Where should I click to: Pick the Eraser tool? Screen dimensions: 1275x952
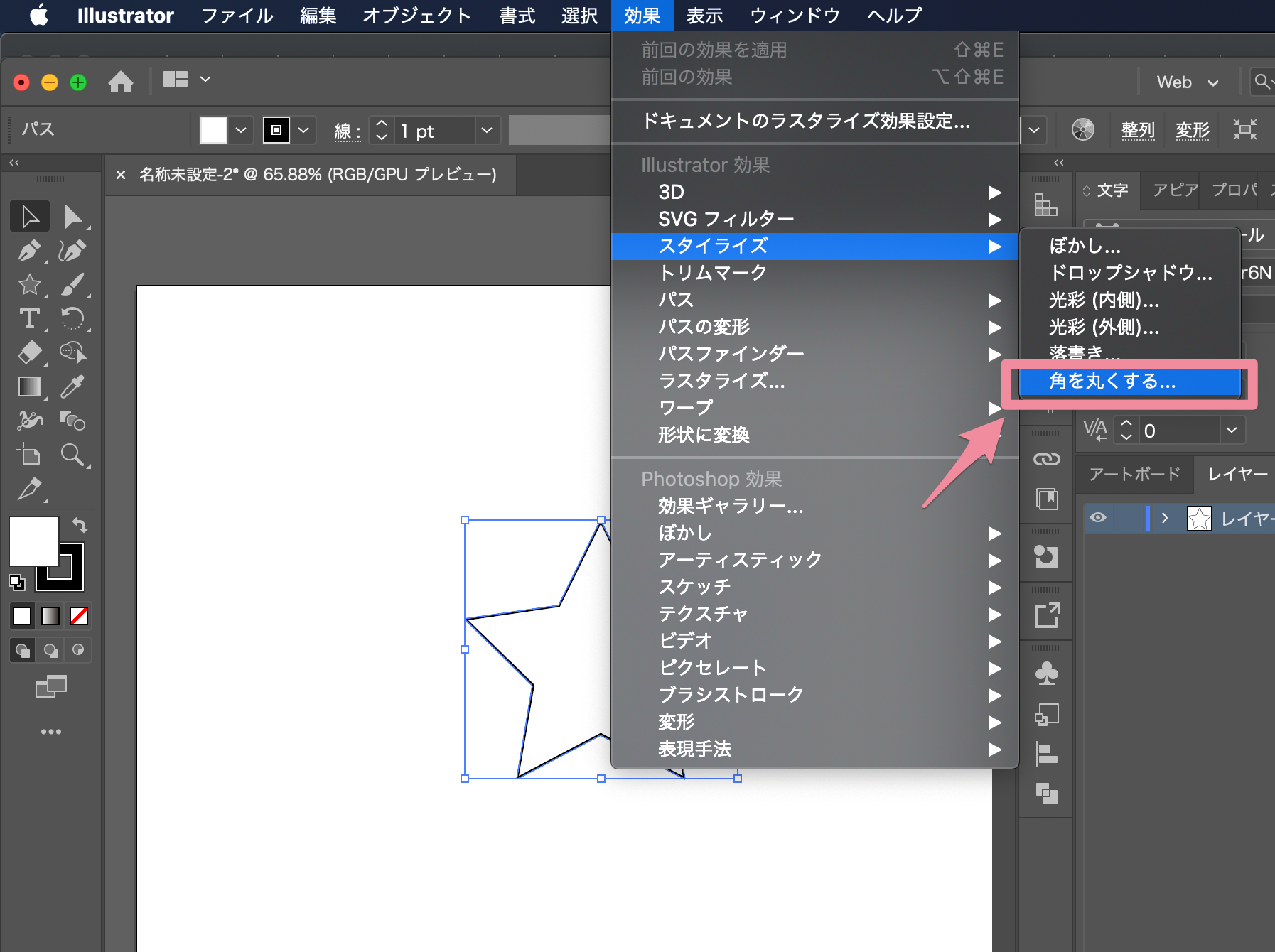(29, 352)
